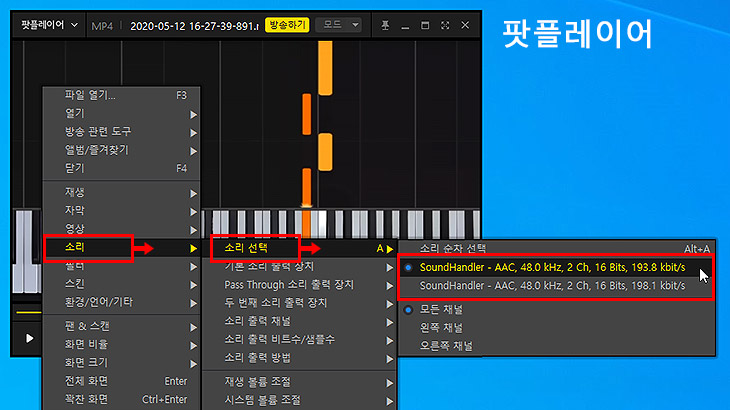Expand the 재생 submenu
The height and width of the screenshot is (410, 730).
click(x=122, y=192)
